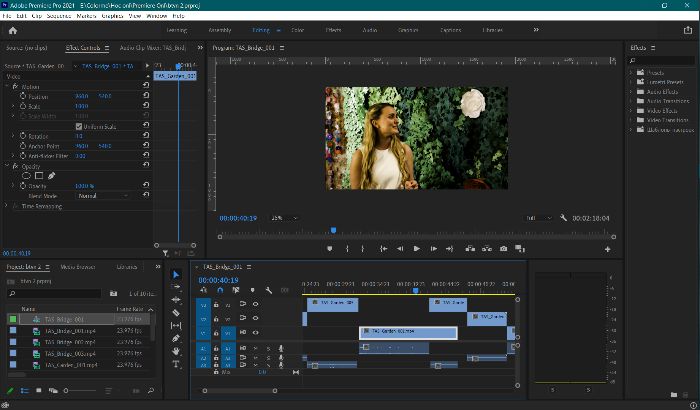Open Program monitor zoom level dropdown

pos(284,218)
